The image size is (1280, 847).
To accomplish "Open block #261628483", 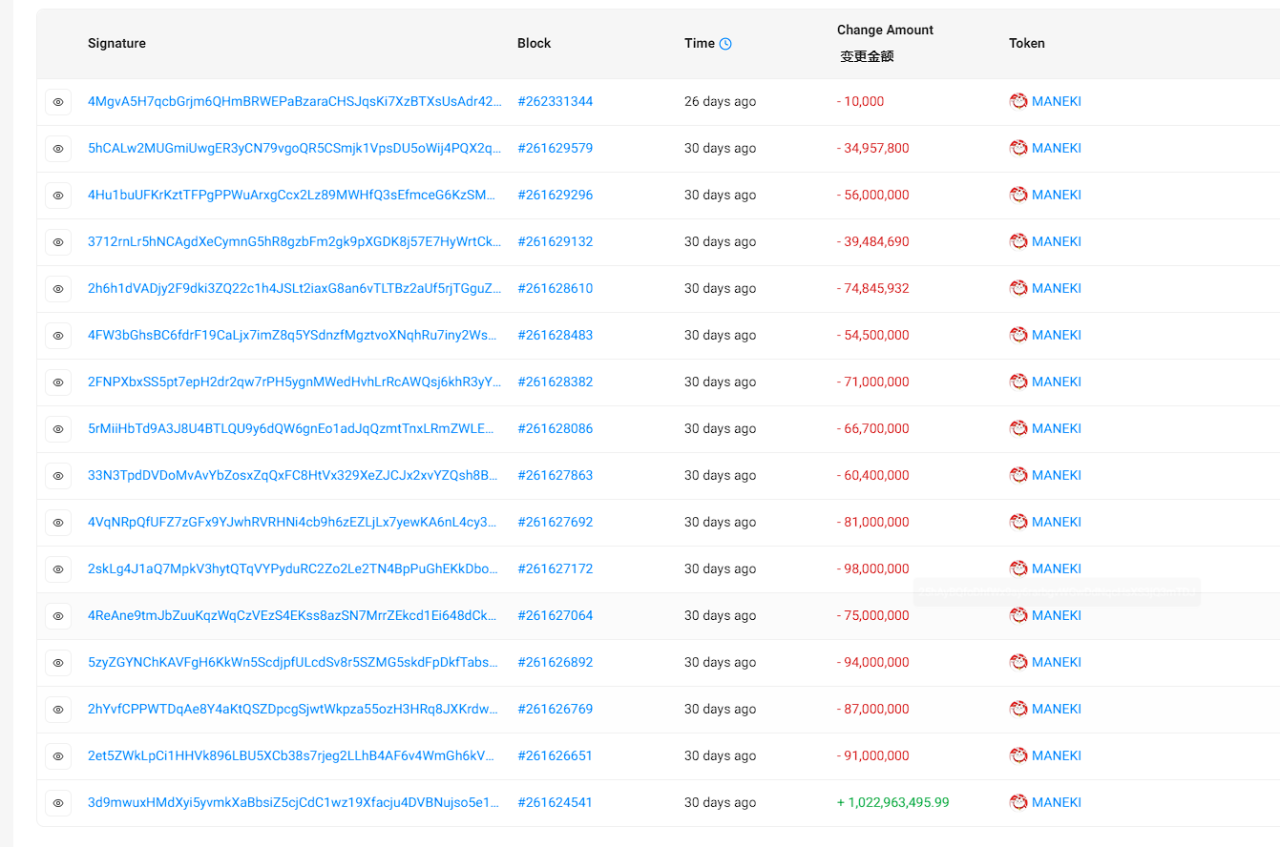I will tap(555, 335).
